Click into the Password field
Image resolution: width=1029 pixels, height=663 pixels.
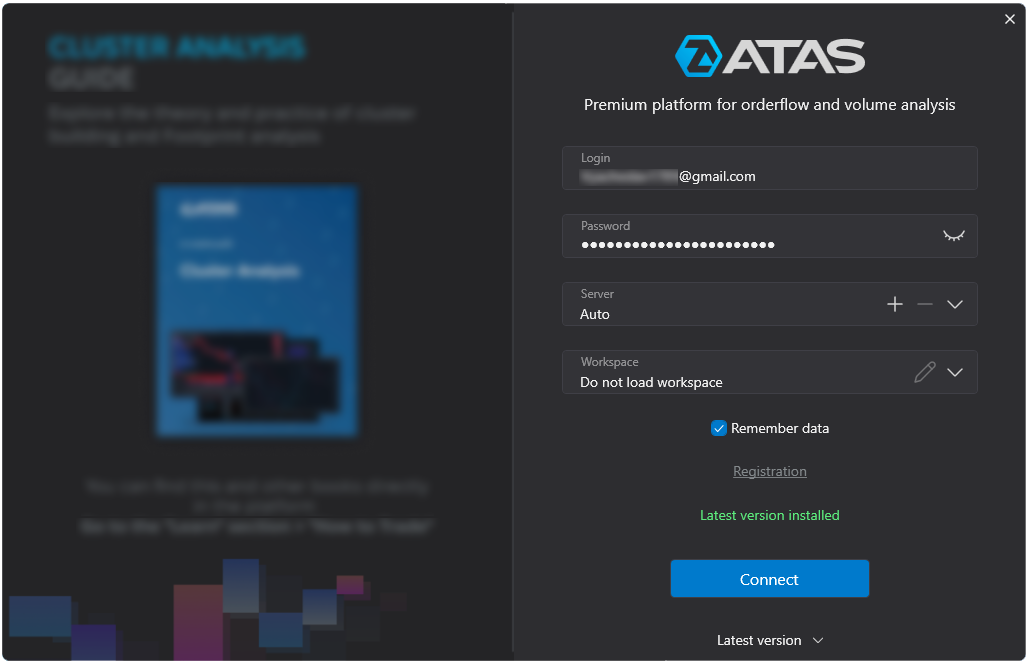(x=770, y=236)
